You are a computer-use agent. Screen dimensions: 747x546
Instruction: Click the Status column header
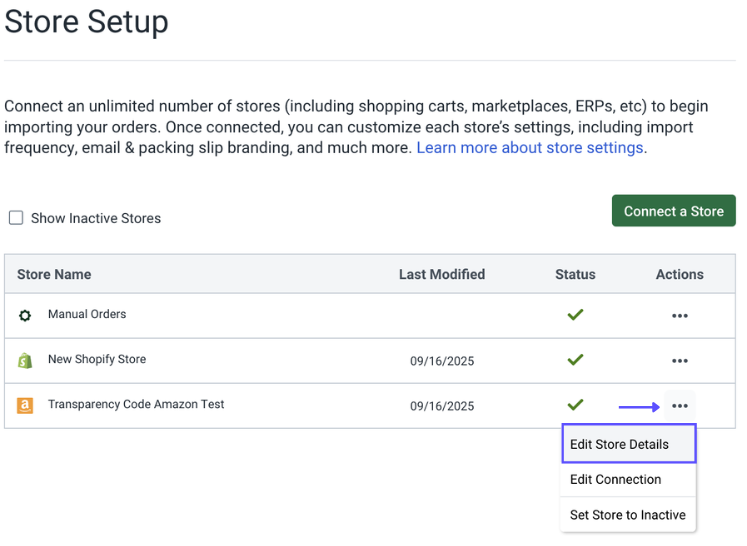click(575, 274)
